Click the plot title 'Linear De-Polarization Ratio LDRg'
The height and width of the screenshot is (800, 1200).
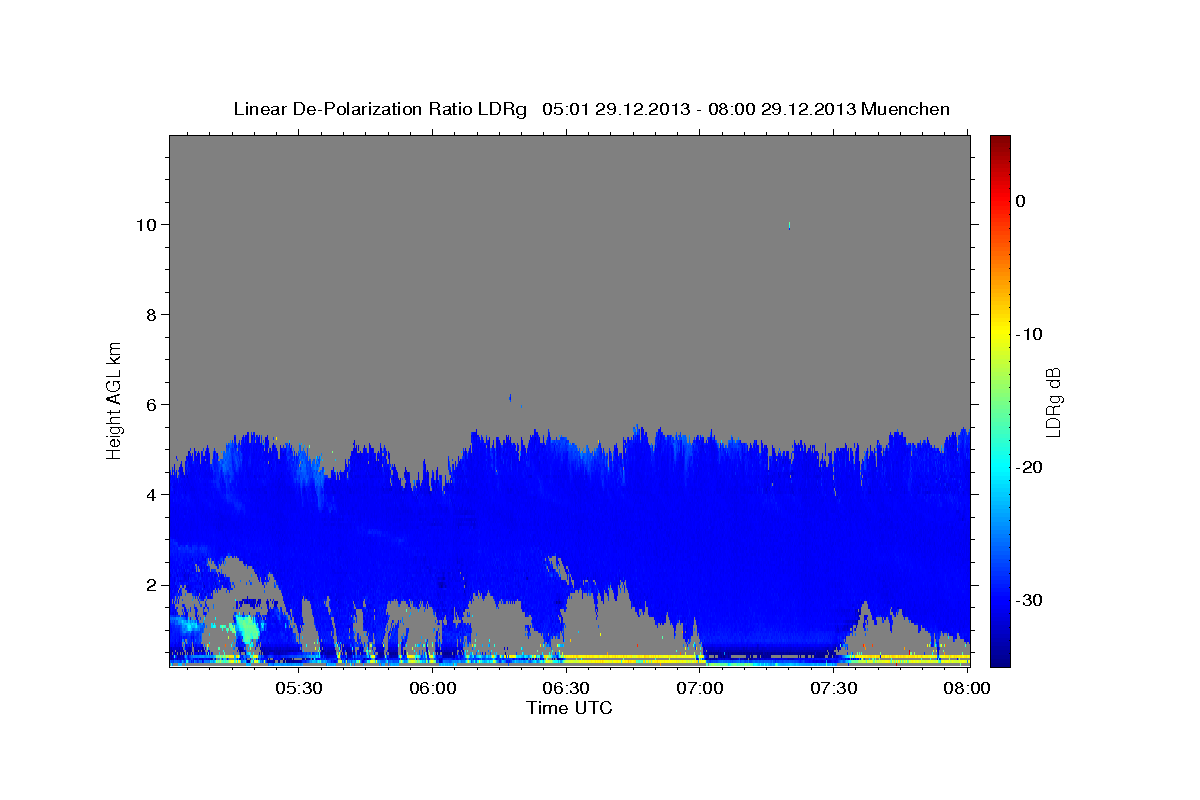[x=380, y=109]
